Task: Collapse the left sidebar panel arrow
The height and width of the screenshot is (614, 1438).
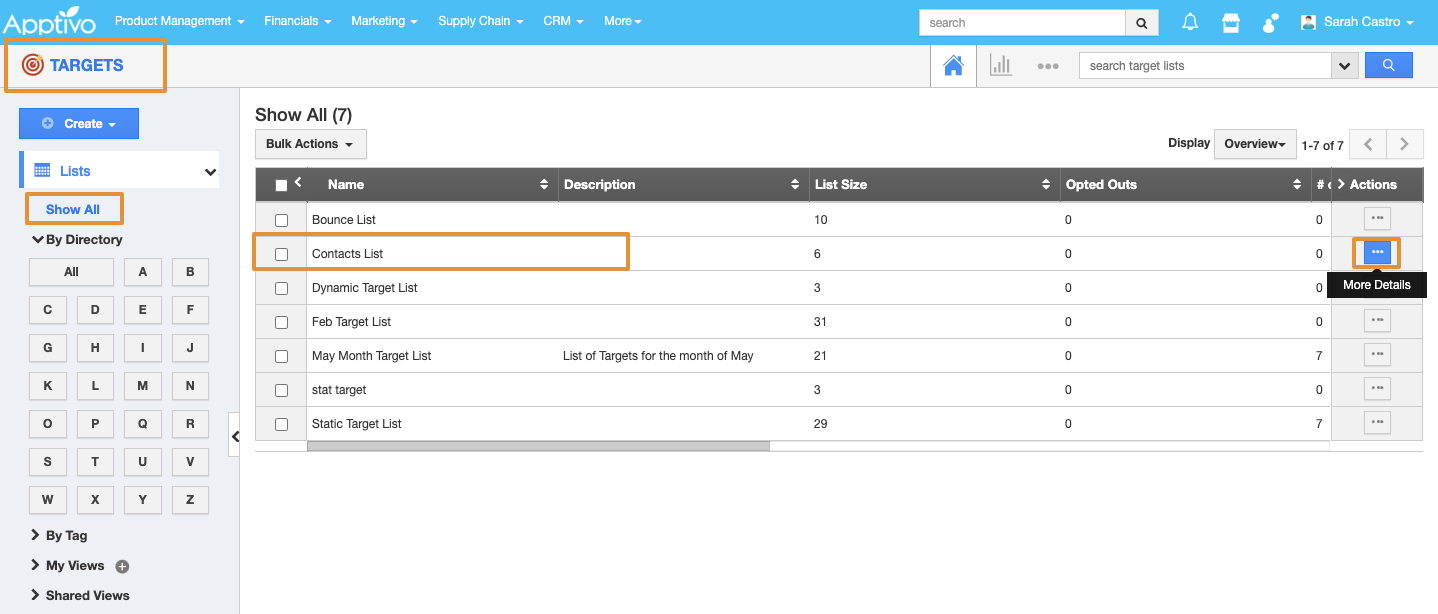Action: point(235,436)
